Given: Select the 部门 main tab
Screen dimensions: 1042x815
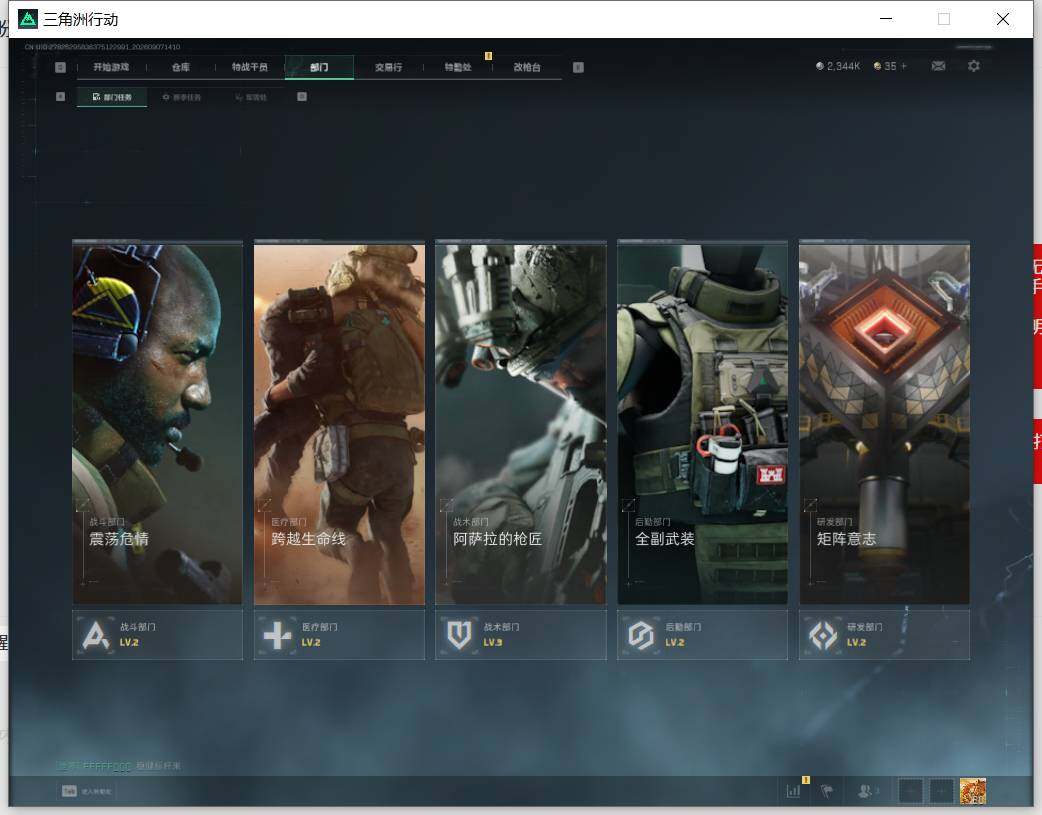Looking at the screenshot, I should 319,67.
